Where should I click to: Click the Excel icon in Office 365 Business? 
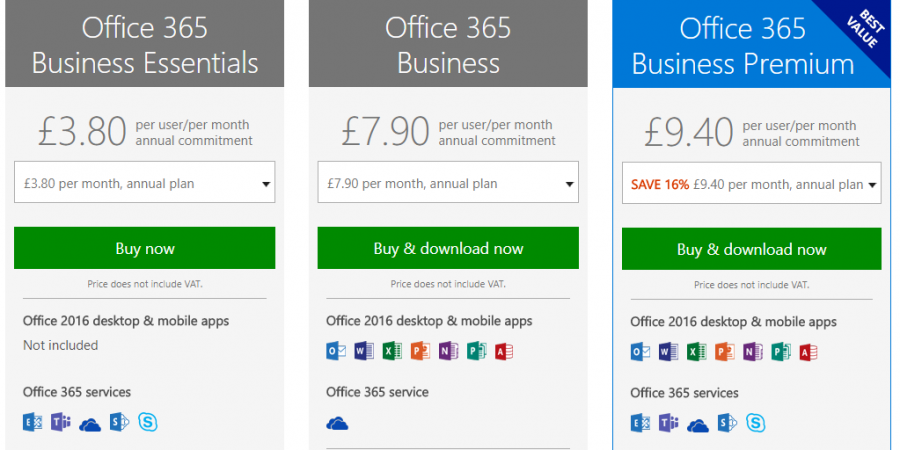(392, 351)
